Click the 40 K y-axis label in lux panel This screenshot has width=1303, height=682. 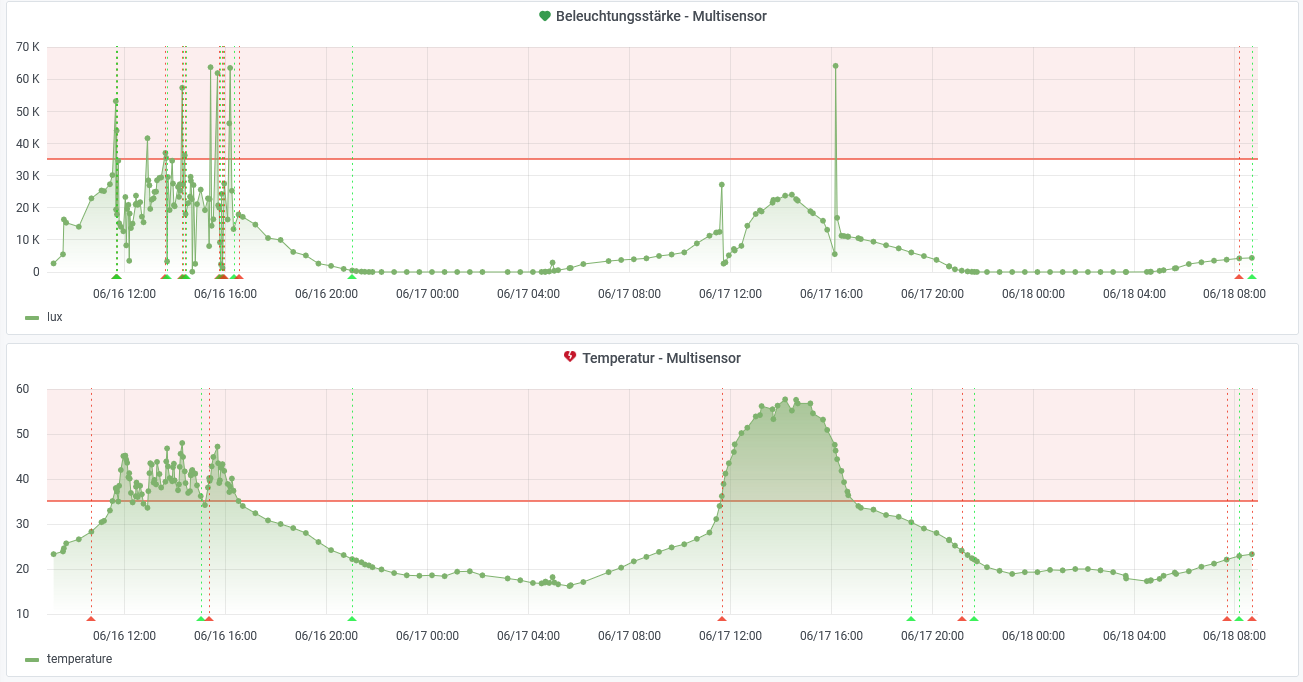click(29, 143)
